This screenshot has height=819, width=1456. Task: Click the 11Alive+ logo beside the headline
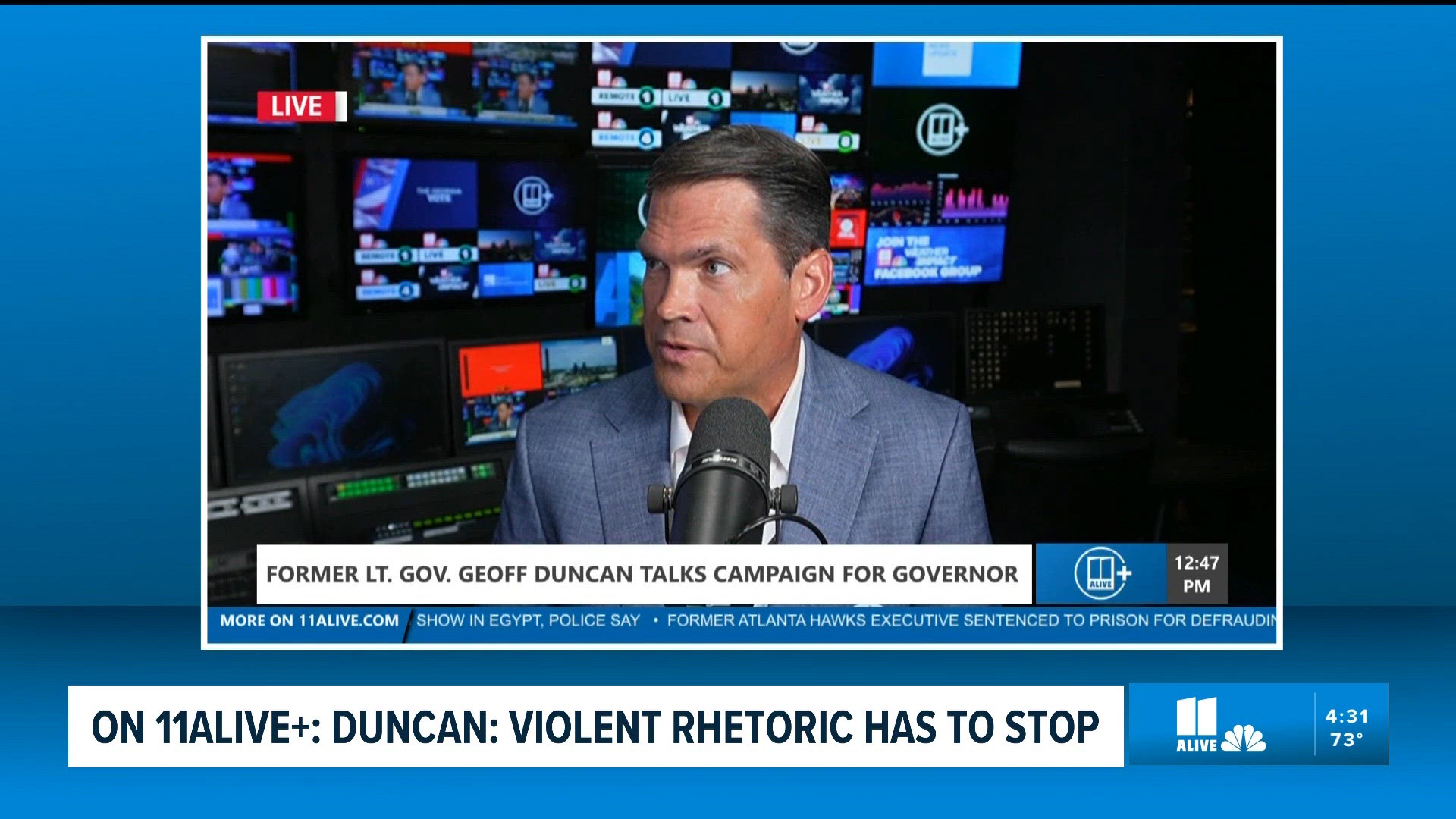pos(1102,573)
